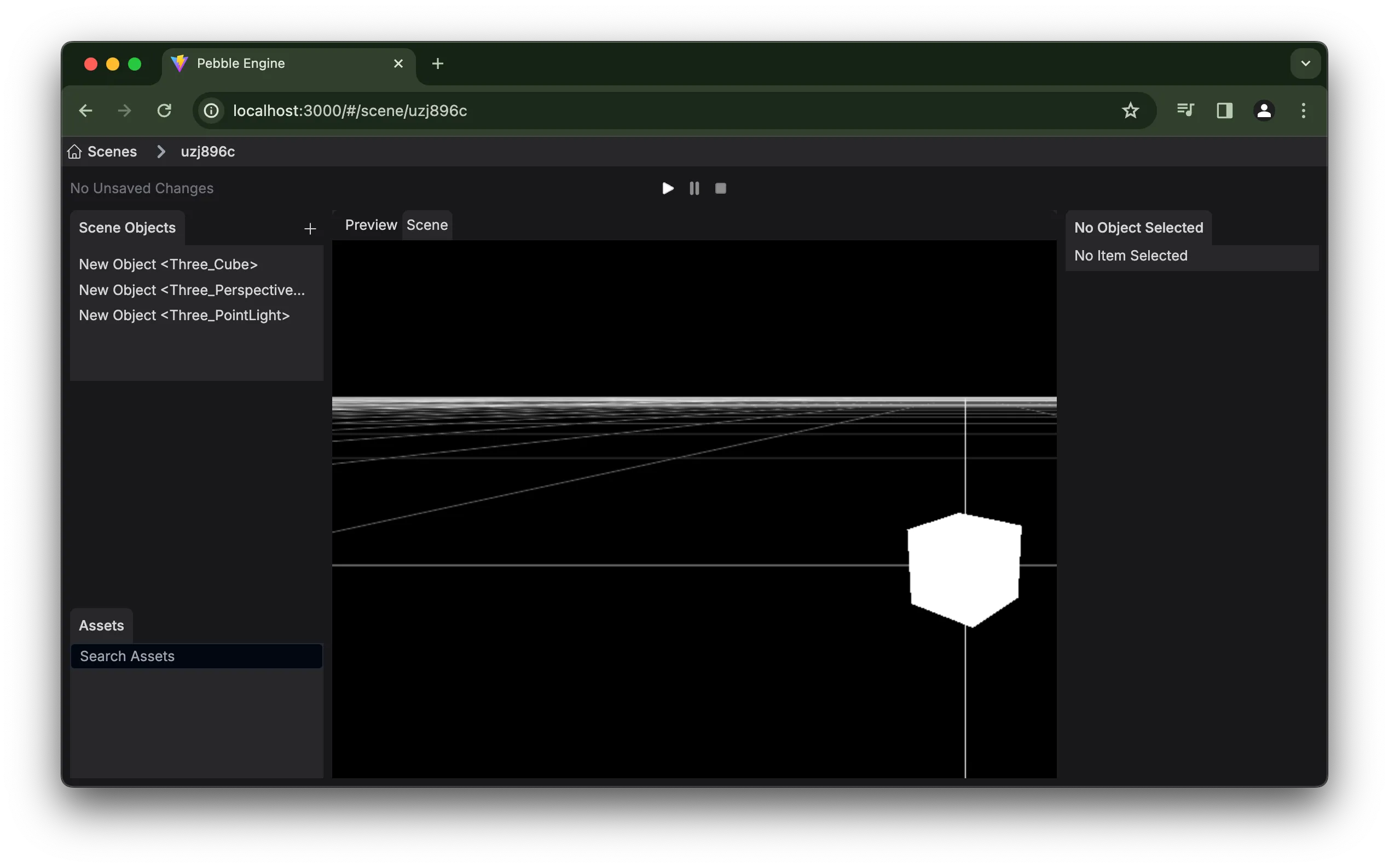Reload the current page
This screenshot has width=1389, height=868.
coord(165,110)
